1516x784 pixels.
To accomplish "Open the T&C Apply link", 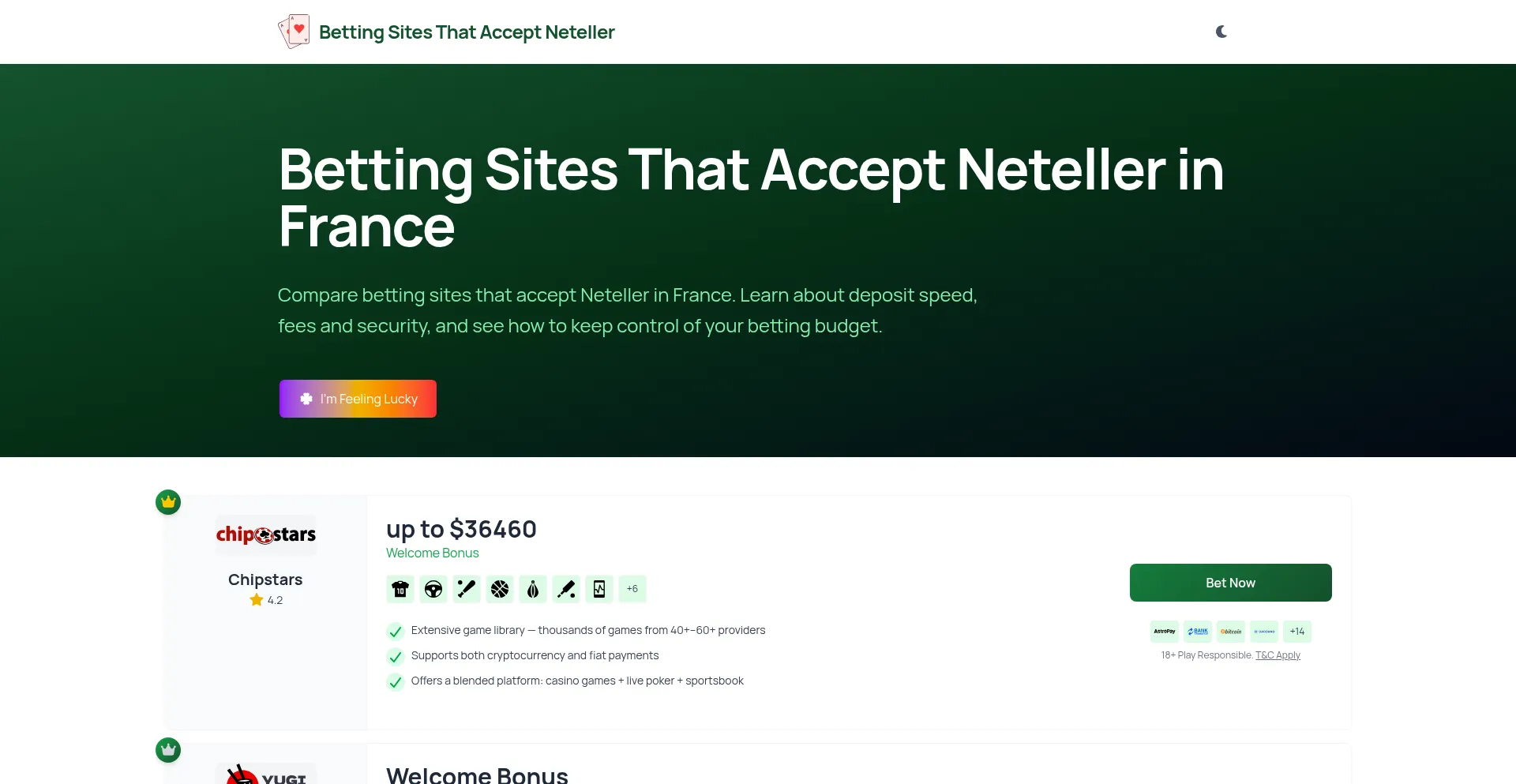I will pos(1278,655).
